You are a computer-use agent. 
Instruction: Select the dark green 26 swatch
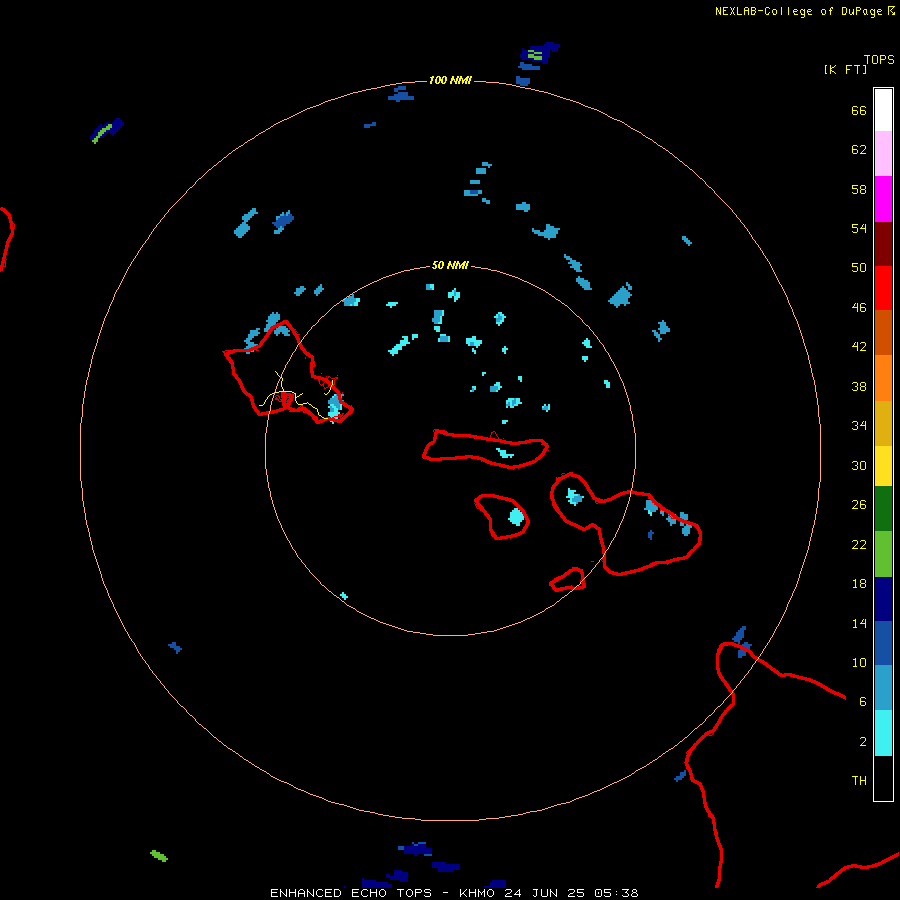tap(883, 509)
